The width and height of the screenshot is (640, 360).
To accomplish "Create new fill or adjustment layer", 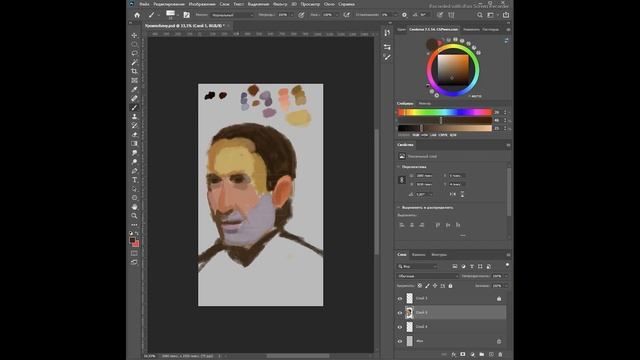I will click(x=472, y=354).
